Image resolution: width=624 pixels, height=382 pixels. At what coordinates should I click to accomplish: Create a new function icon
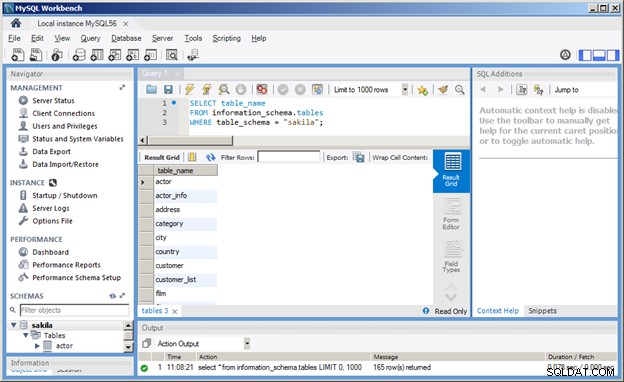point(150,55)
